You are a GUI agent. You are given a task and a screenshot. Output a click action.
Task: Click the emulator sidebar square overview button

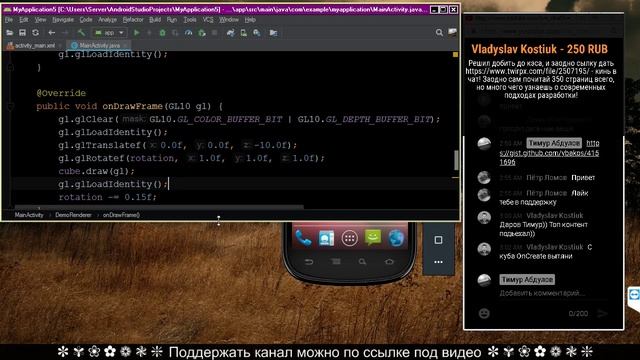click(438, 240)
